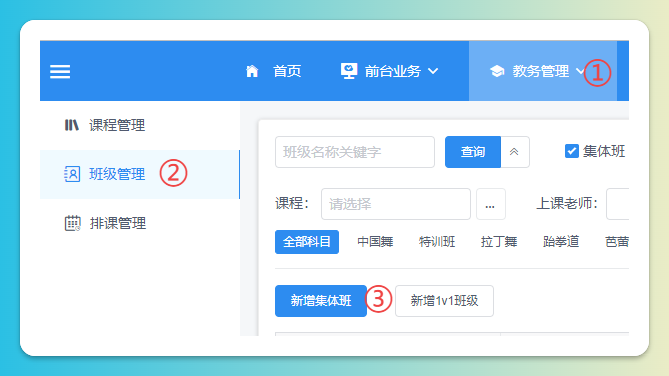Select the 跆拳道 subject filter
The image size is (669, 376).
coord(561,242)
